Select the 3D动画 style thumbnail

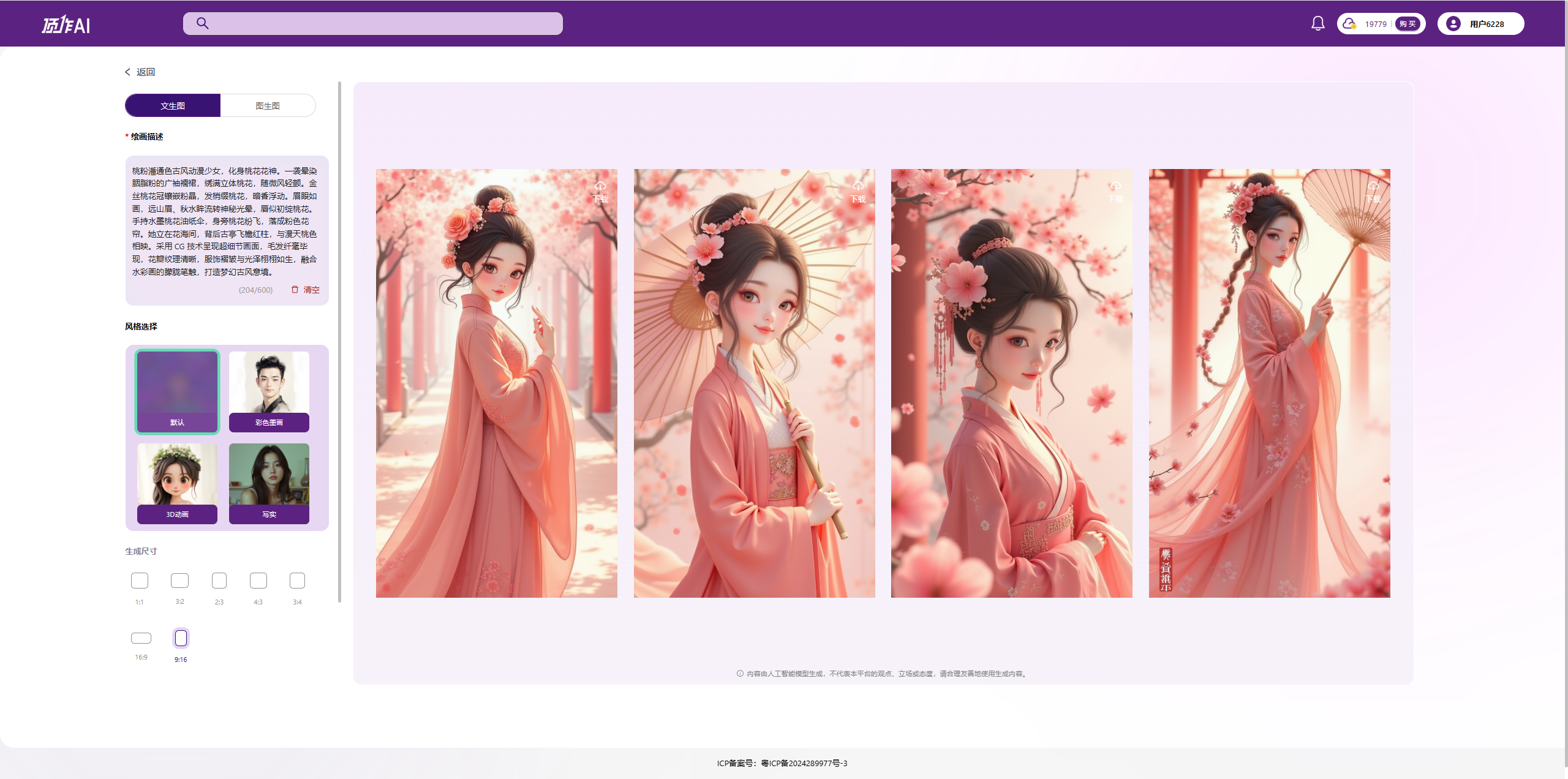177,483
